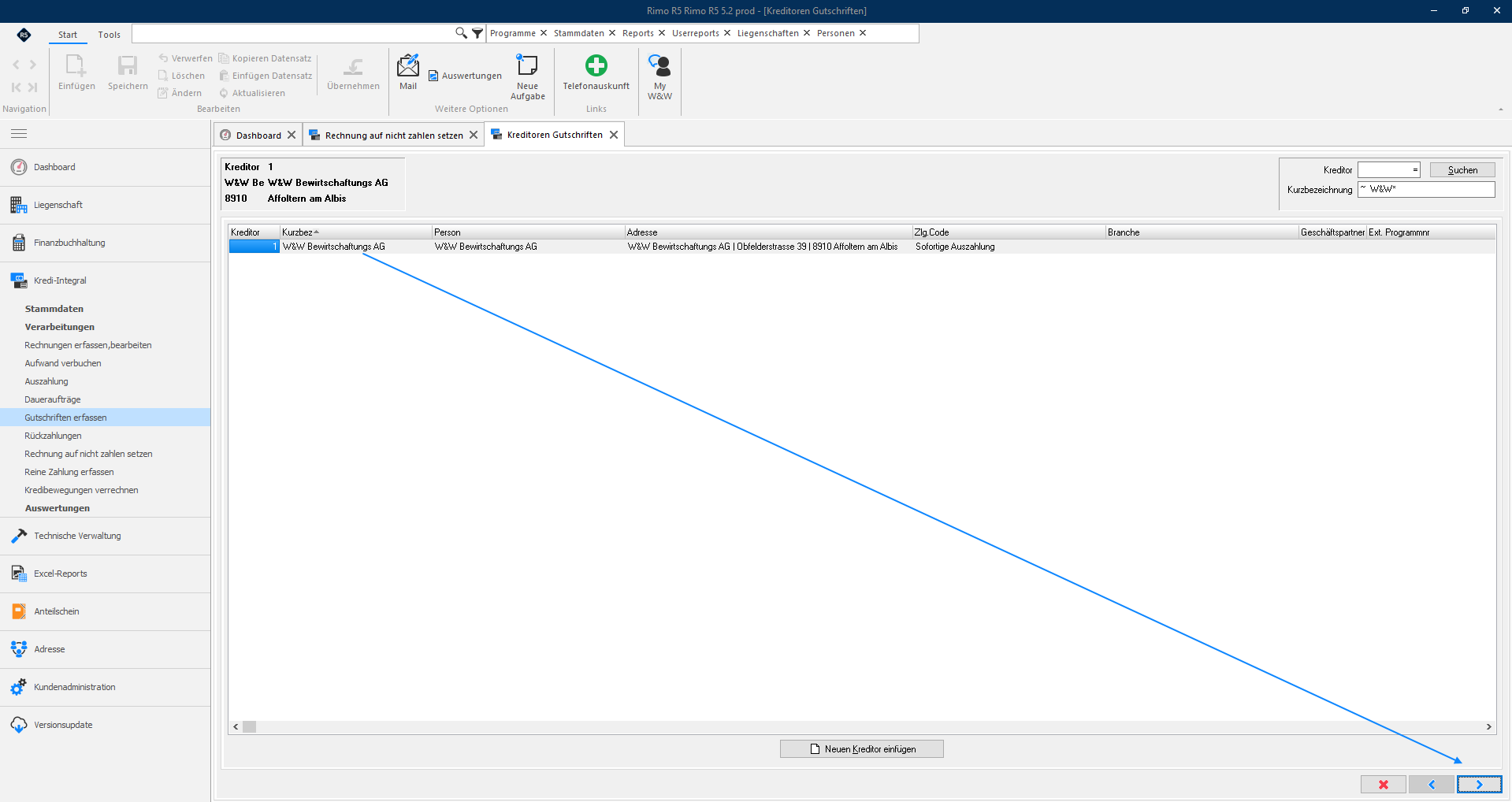1512x802 pixels.
Task: Click the back arrow button at bottom
Action: pos(1431,785)
